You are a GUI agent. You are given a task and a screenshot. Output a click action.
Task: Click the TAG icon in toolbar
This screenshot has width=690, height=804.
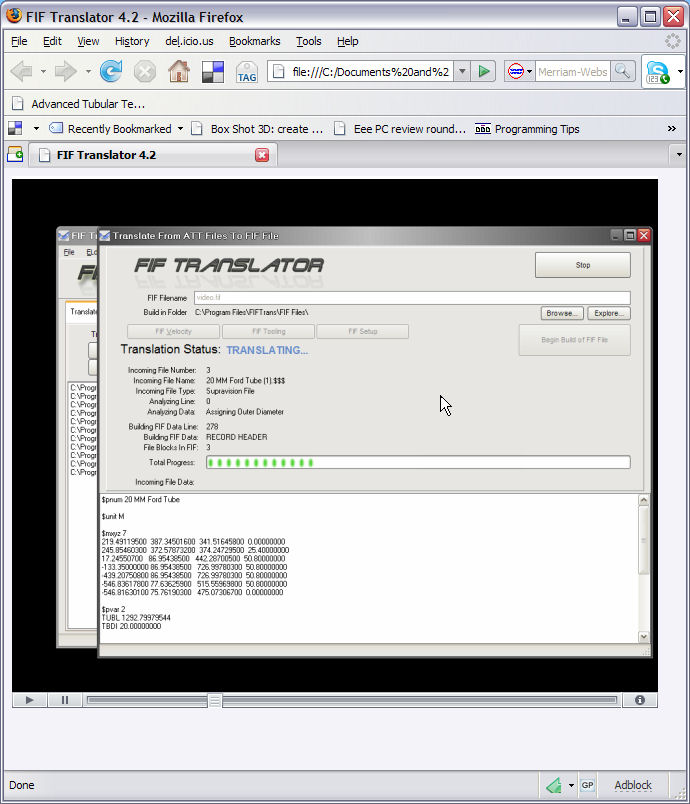tap(246, 72)
